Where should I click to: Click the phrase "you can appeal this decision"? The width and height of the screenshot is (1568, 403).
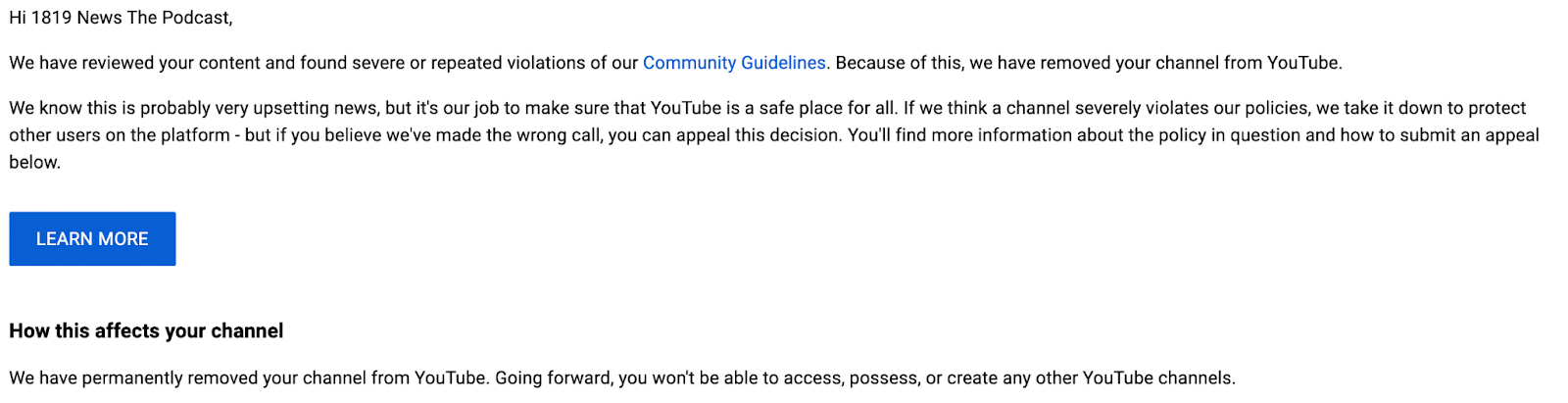(724, 135)
